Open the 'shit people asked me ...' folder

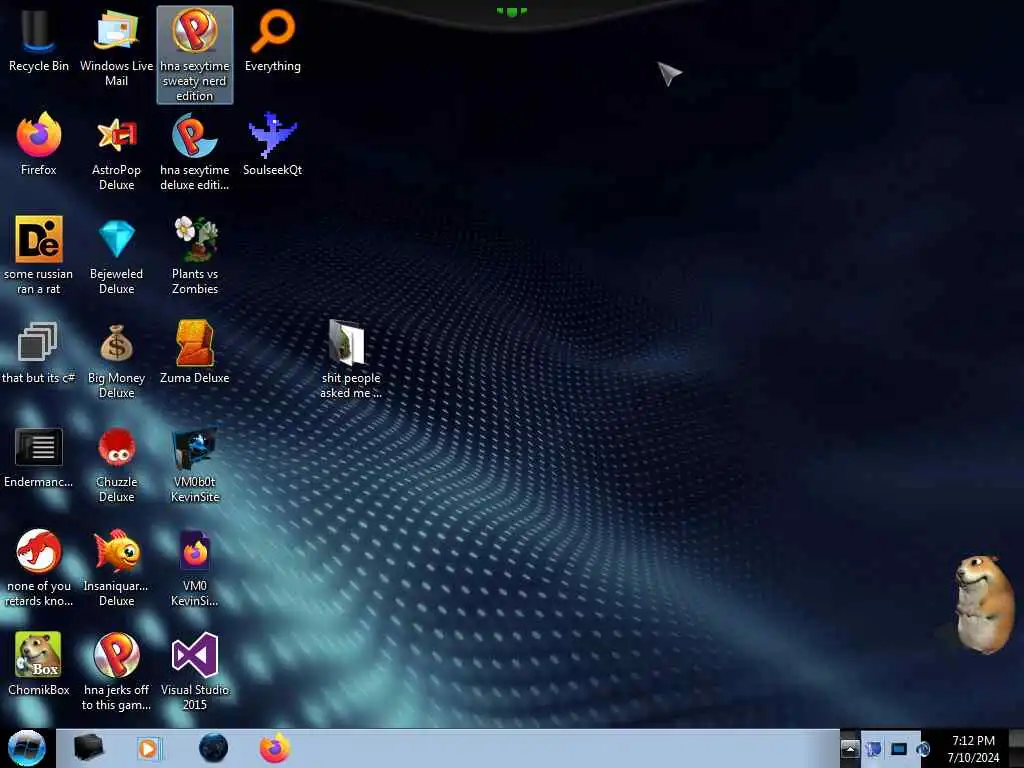click(350, 360)
